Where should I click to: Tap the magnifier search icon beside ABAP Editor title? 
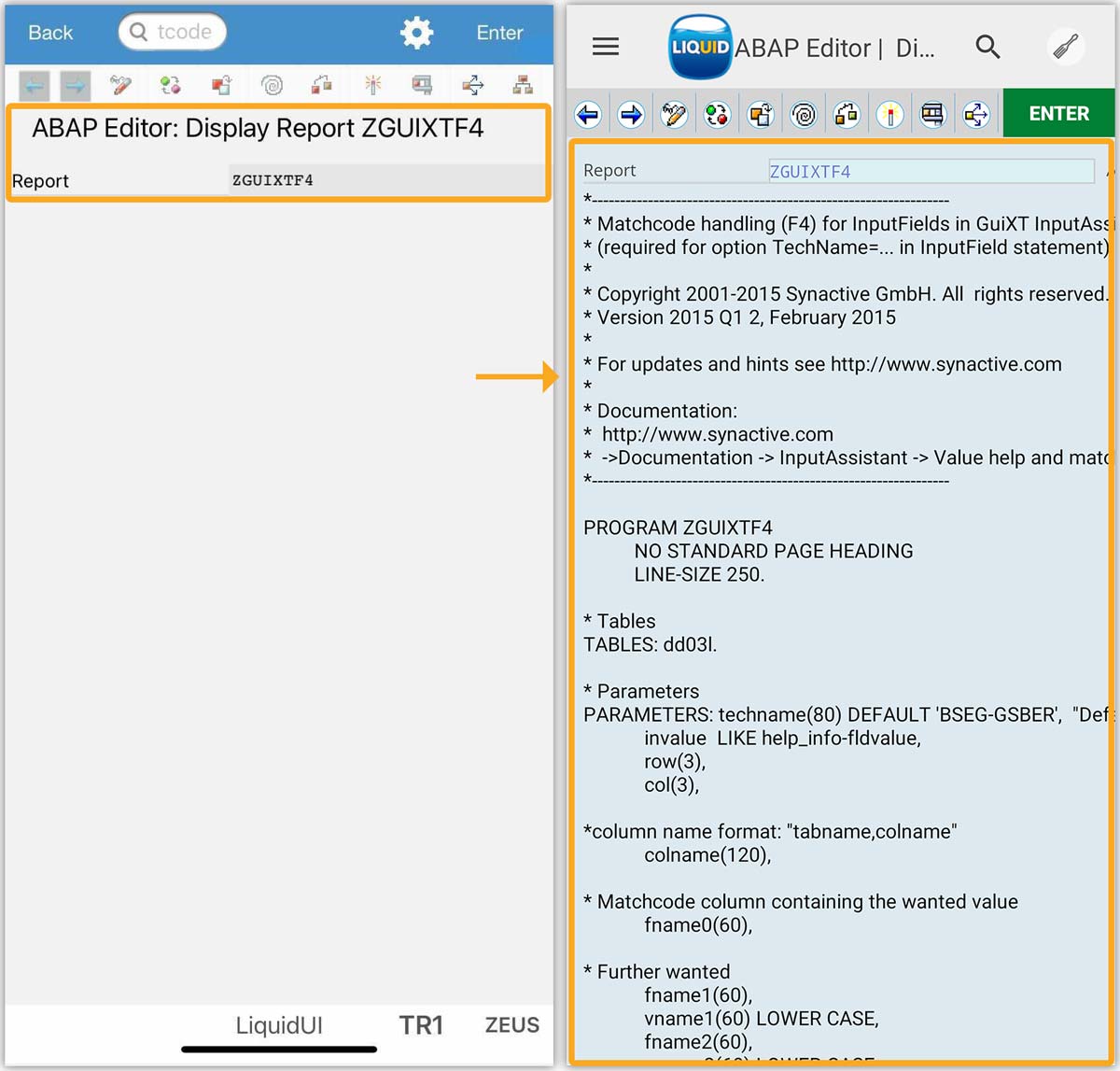click(x=987, y=47)
